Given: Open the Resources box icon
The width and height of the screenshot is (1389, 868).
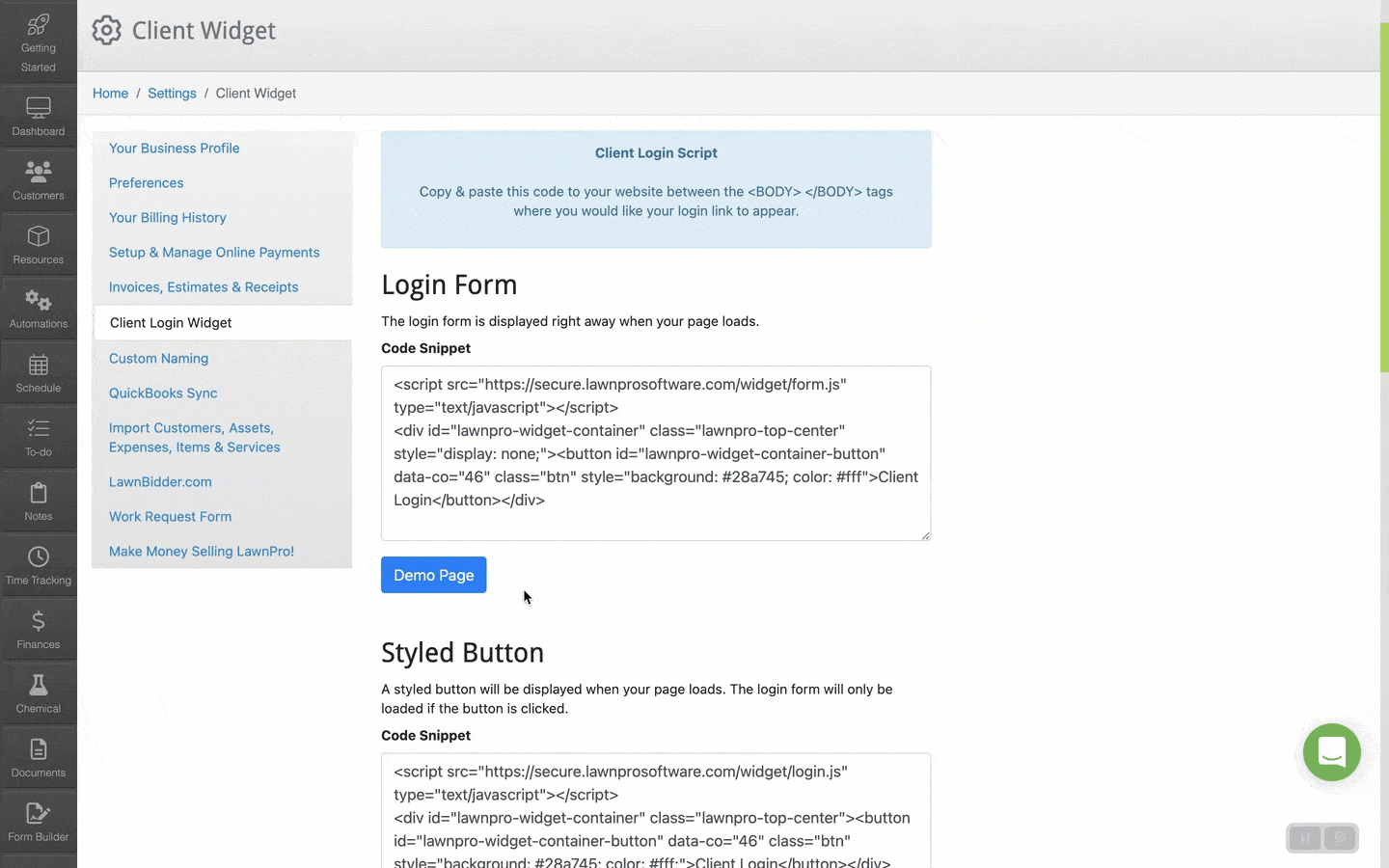Looking at the screenshot, I should pyautogui.click(x=39, y=236).
